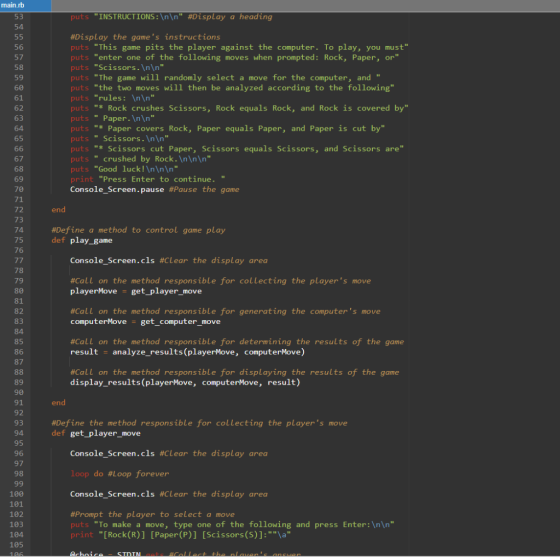Image resolution: width=560 pixels, height=557 pixels.
Task: Click 'def get_player_move' method definition
Action: coord(96,433)
